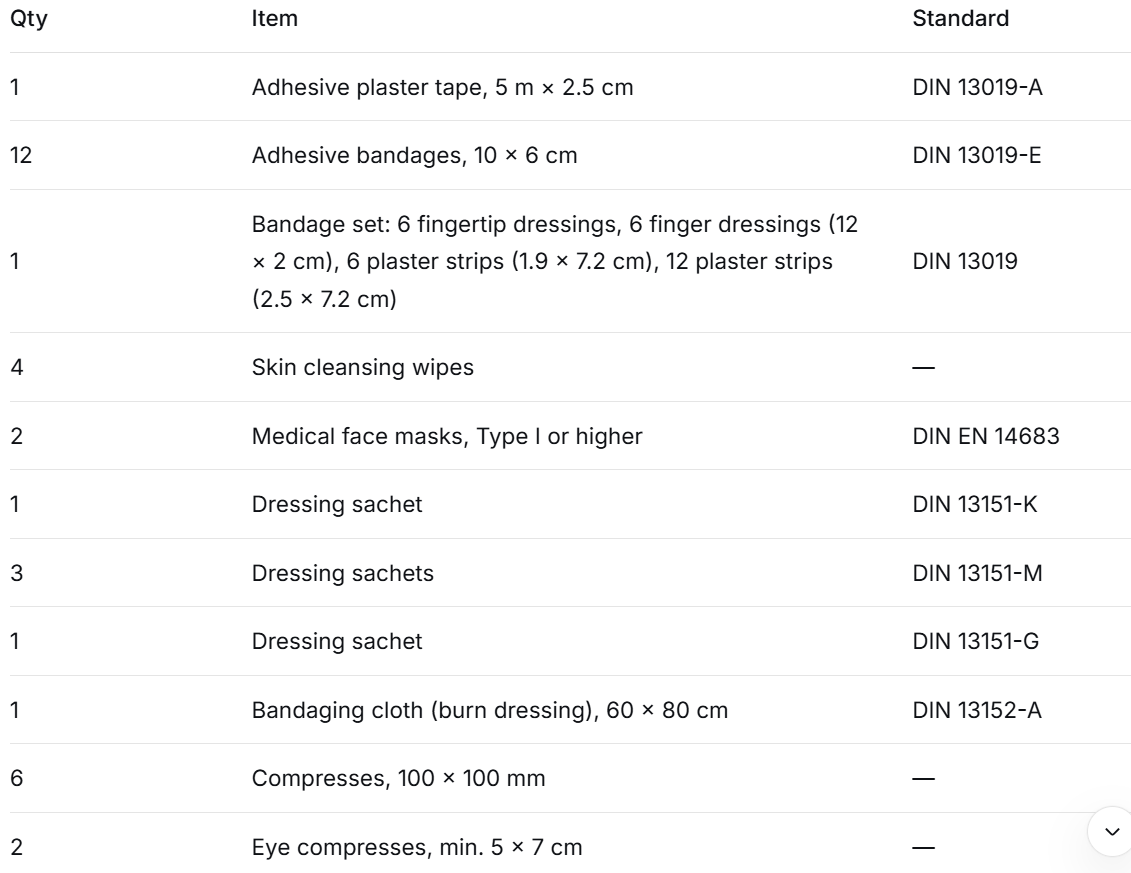
Task: Click the Adhesive plaster tape item text
Action: tap(442, 87)
